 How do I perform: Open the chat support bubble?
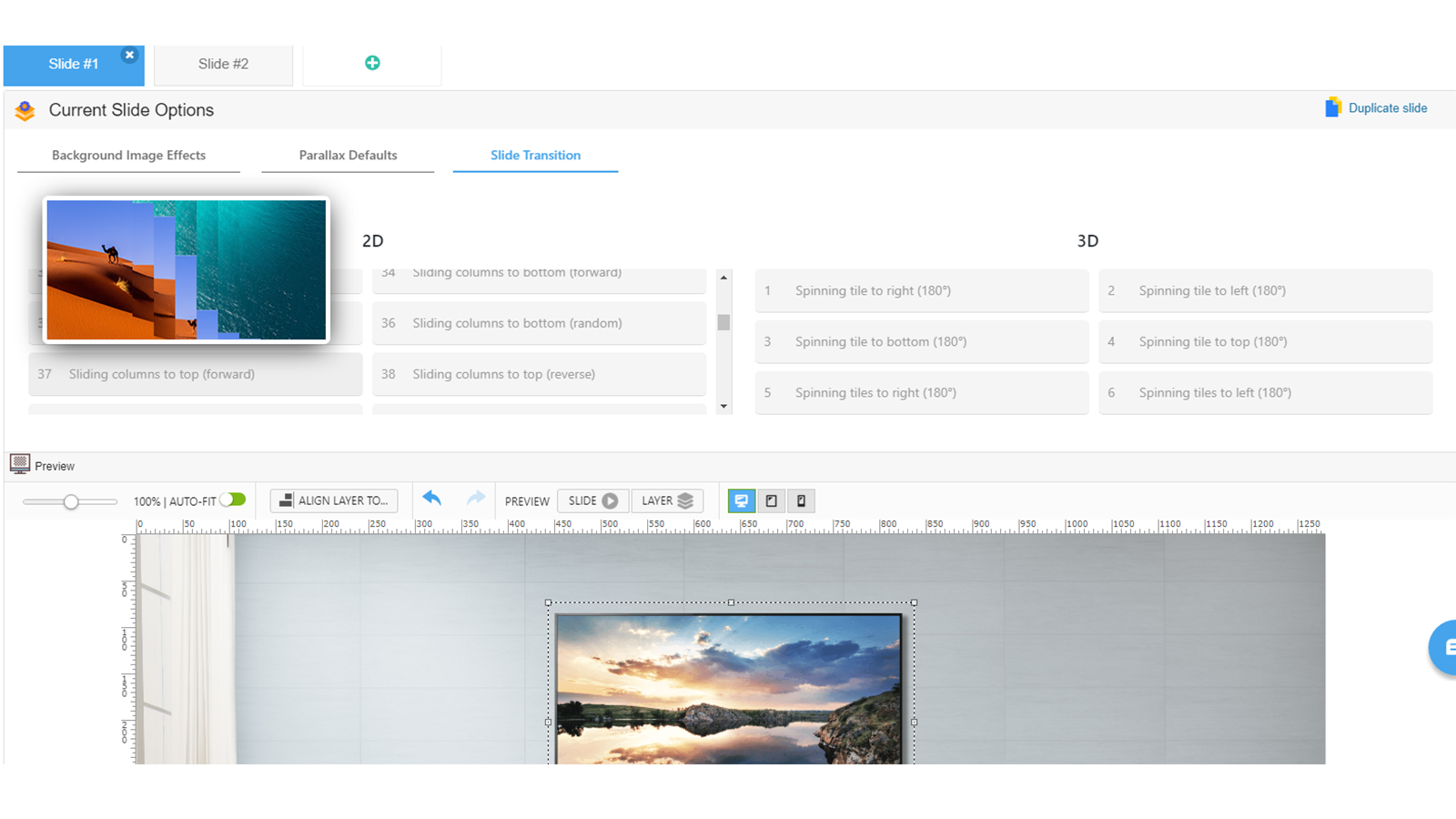point(1444,647)
